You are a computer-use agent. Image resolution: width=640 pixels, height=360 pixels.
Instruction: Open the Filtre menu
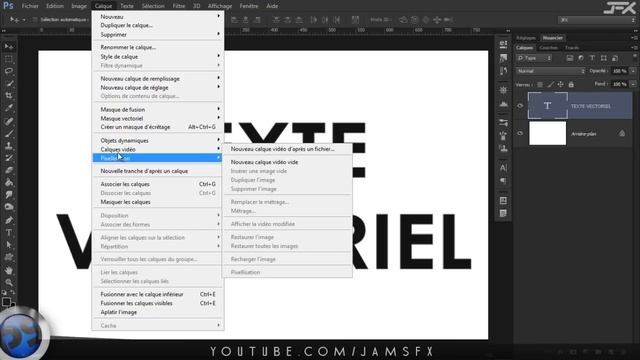179,6
